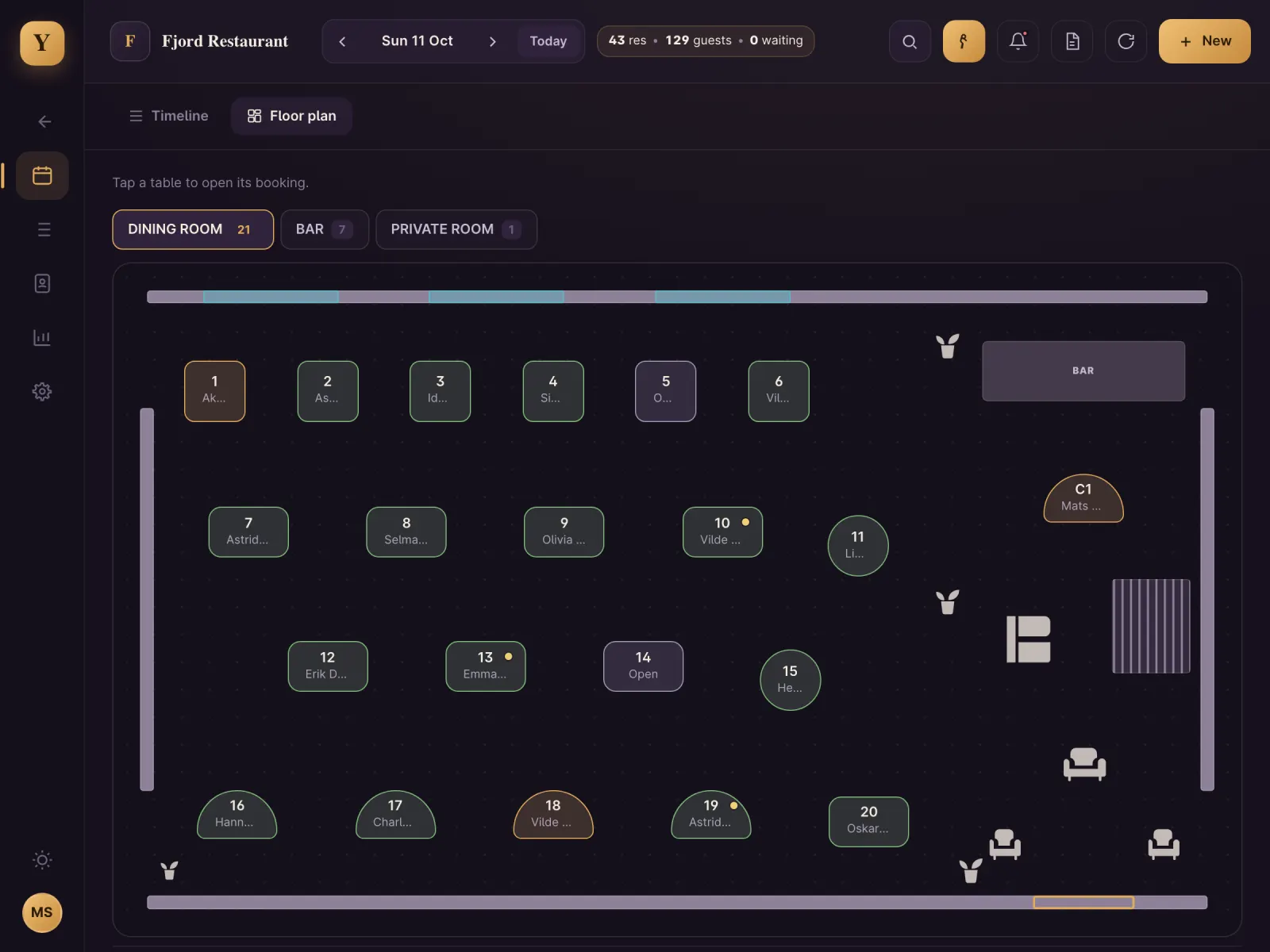Open the Fjord Restaurant selector

click(x=199, y=41)
